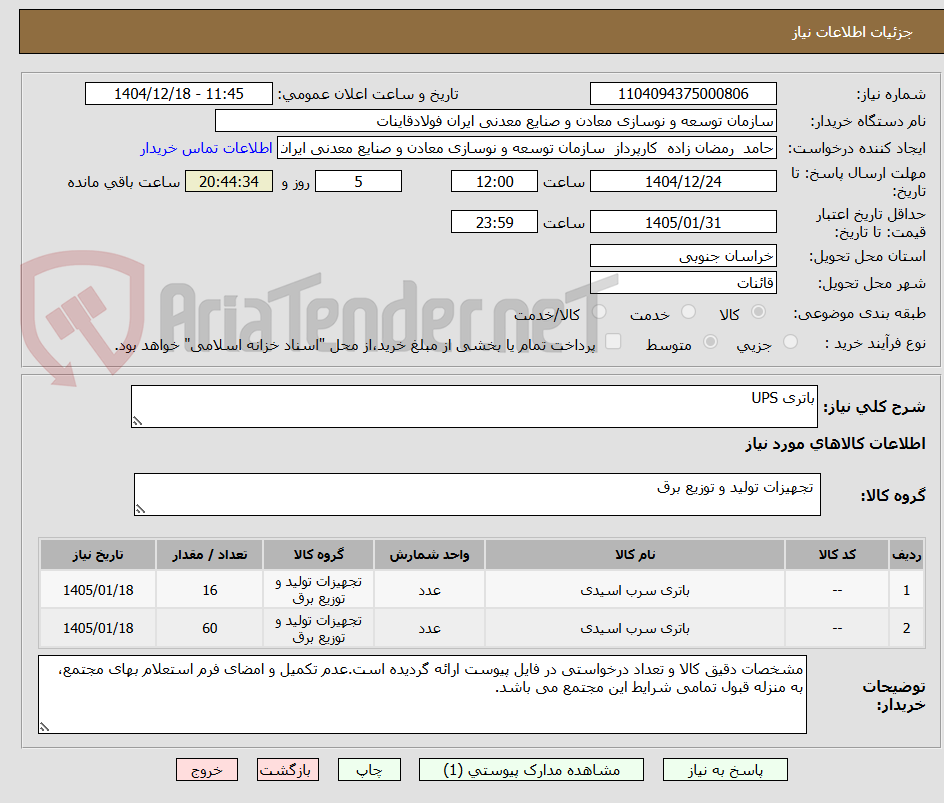Screen dimensions: 944x803
Task: Click the اطلاعات کالاهای مورد نیاز heading
Action: click(x=835, y=444)
